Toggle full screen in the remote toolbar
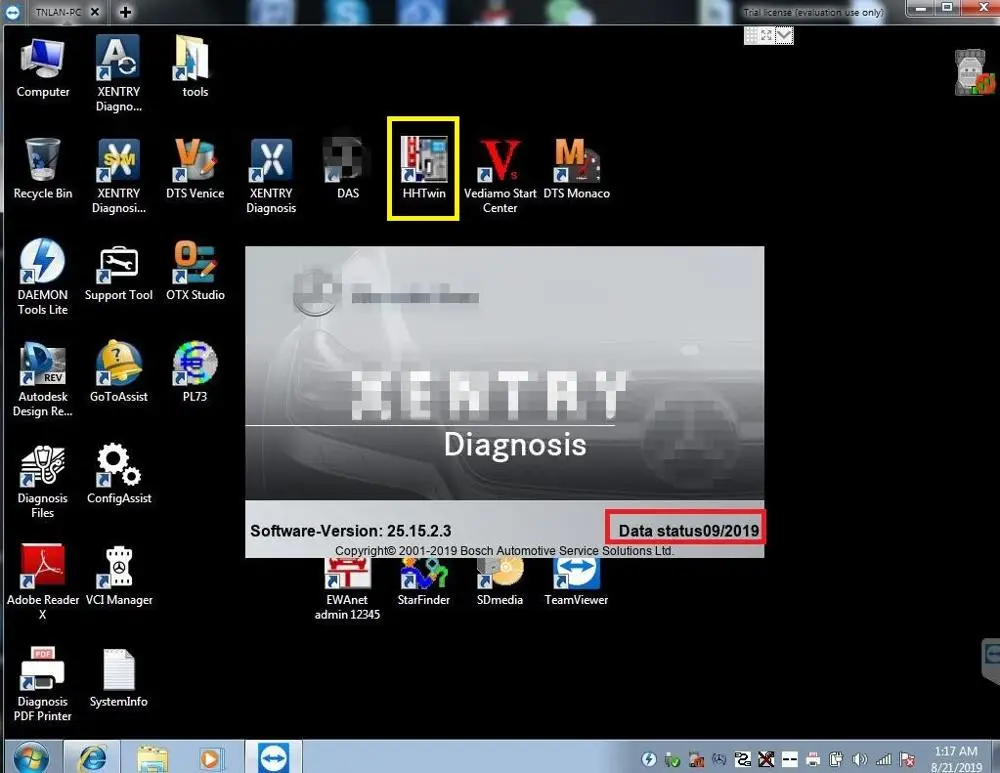1000x773 pixels. (x=767, y=36)
